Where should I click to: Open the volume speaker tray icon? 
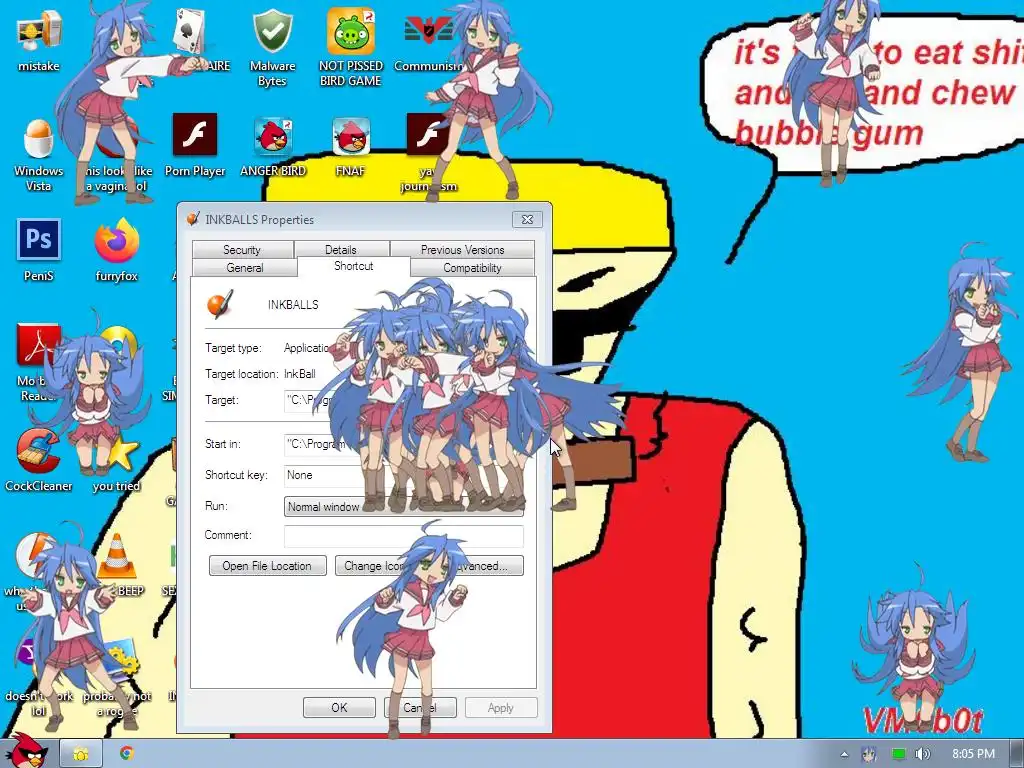(922, 754)
